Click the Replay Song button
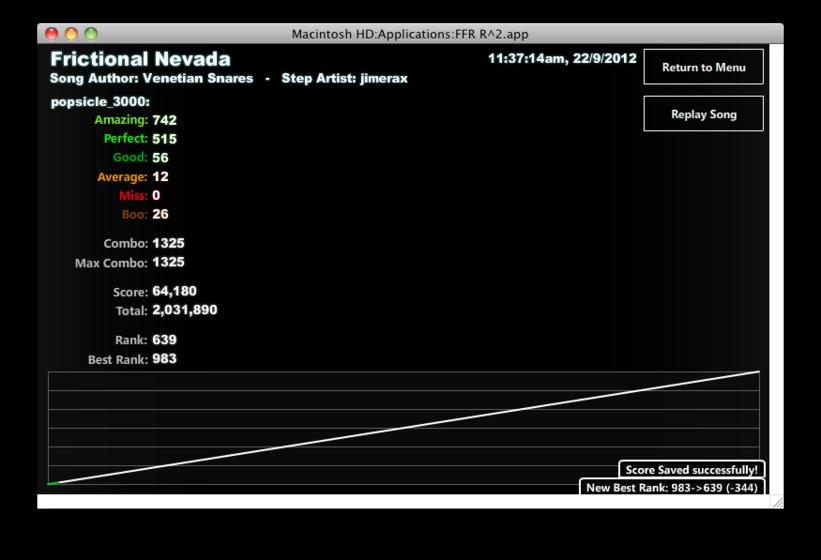 703,114
